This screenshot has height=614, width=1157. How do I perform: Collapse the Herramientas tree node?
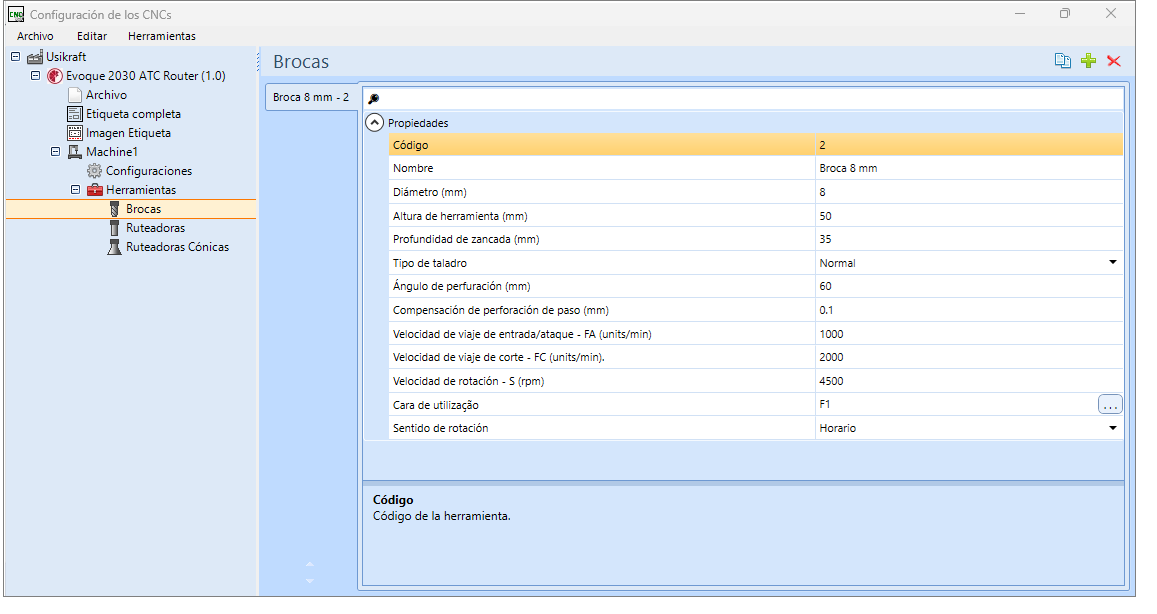click(x=75, y=190)
